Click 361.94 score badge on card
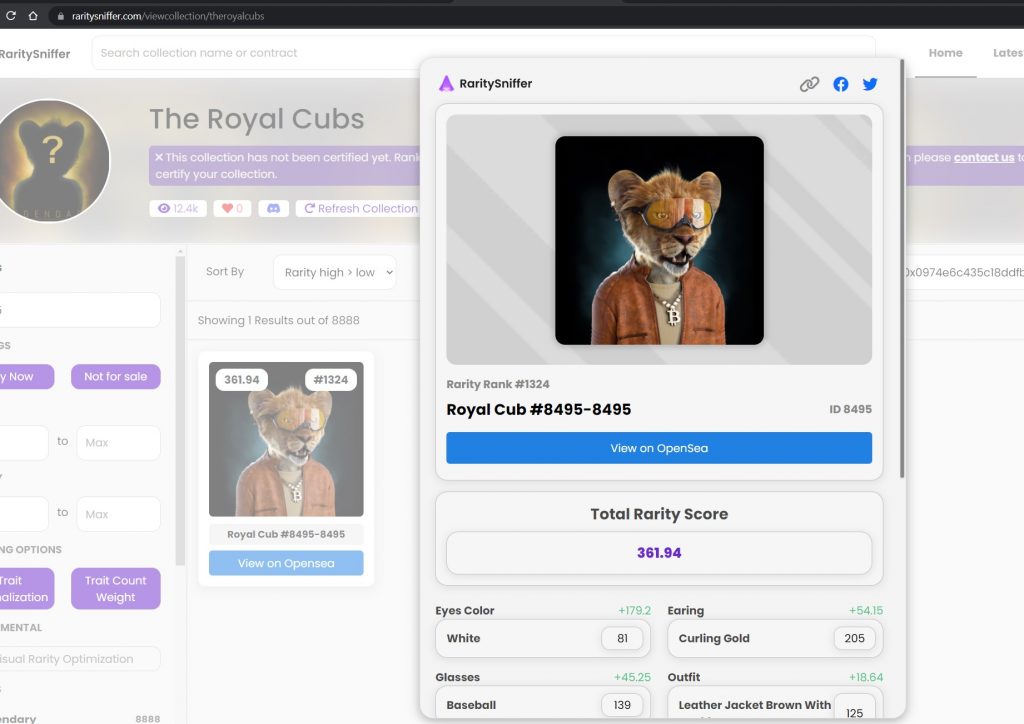 (x=242, y=380)
